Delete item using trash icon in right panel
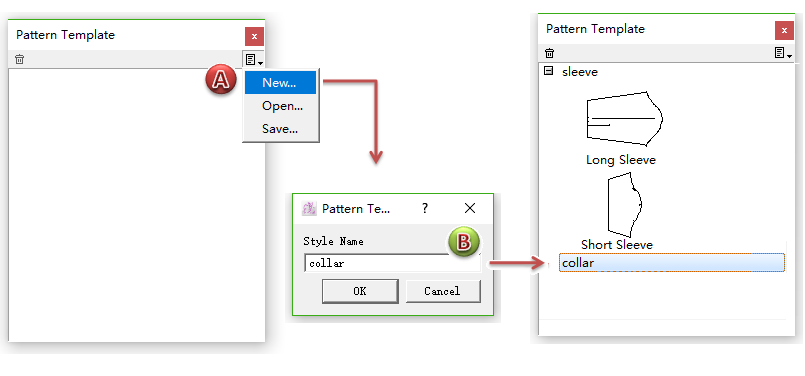Viewport: 805px width, 376px height. click(549, 53)
